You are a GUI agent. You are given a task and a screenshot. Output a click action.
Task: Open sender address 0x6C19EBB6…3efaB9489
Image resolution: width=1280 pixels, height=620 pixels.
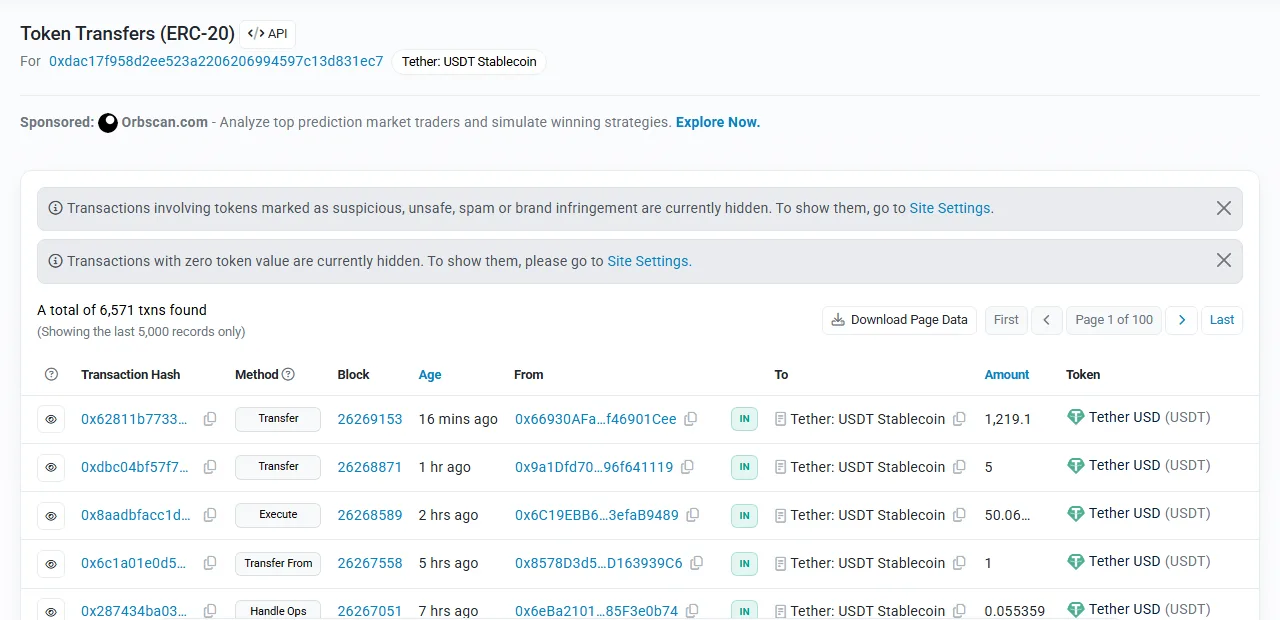click(x=597, y=515)
